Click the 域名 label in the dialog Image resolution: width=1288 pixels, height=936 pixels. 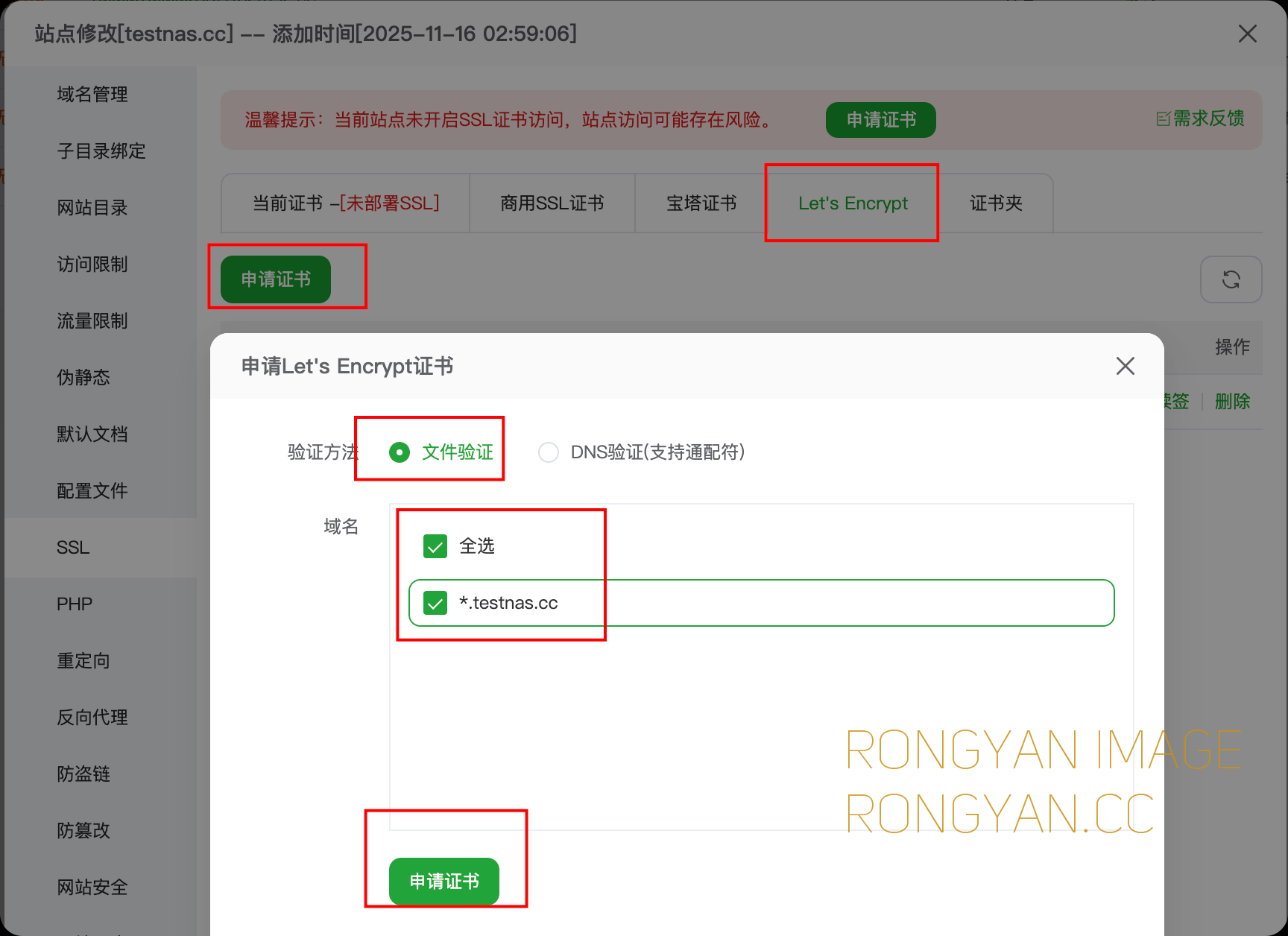point(341,527)
